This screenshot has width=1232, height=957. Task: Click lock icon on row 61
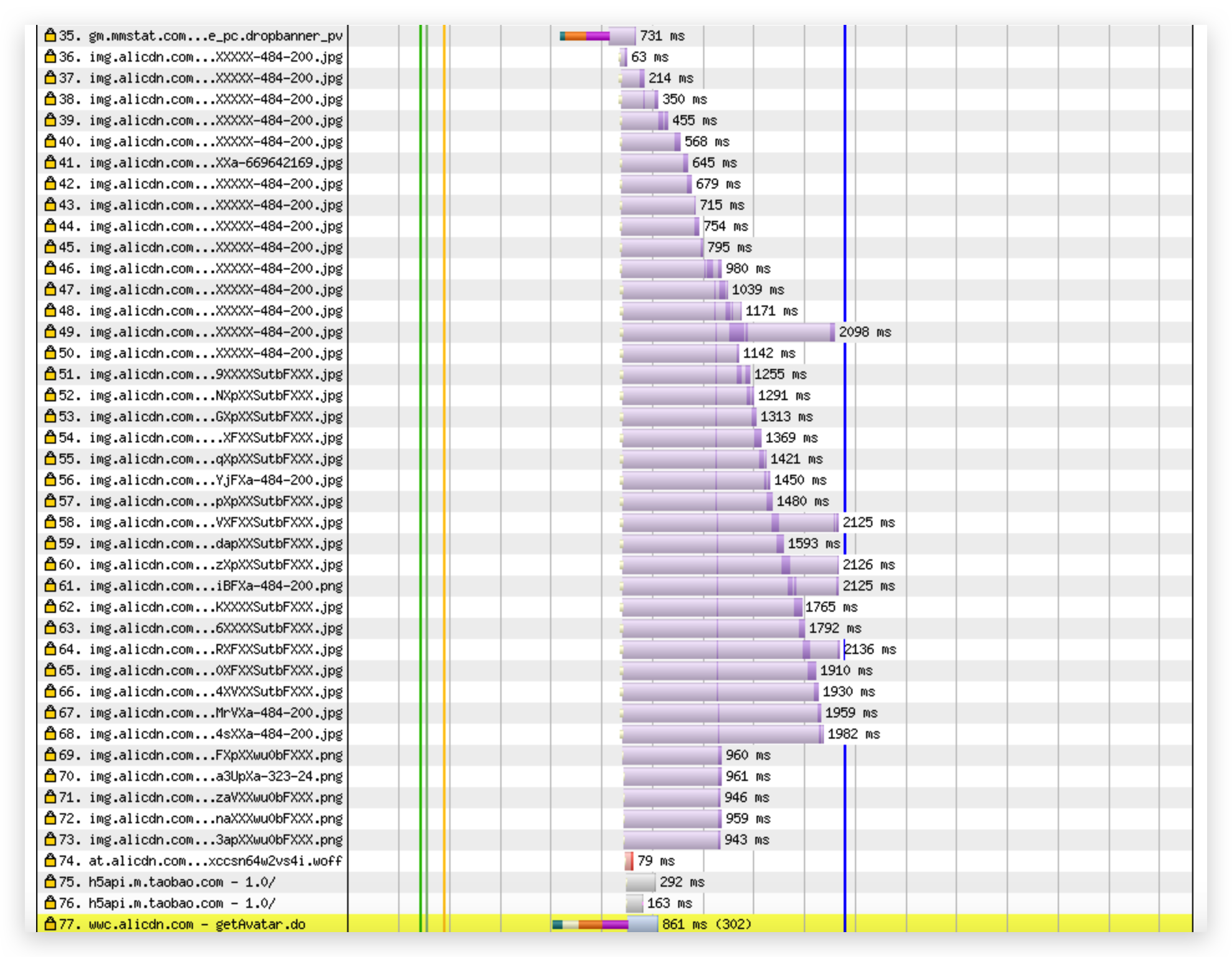50,586
